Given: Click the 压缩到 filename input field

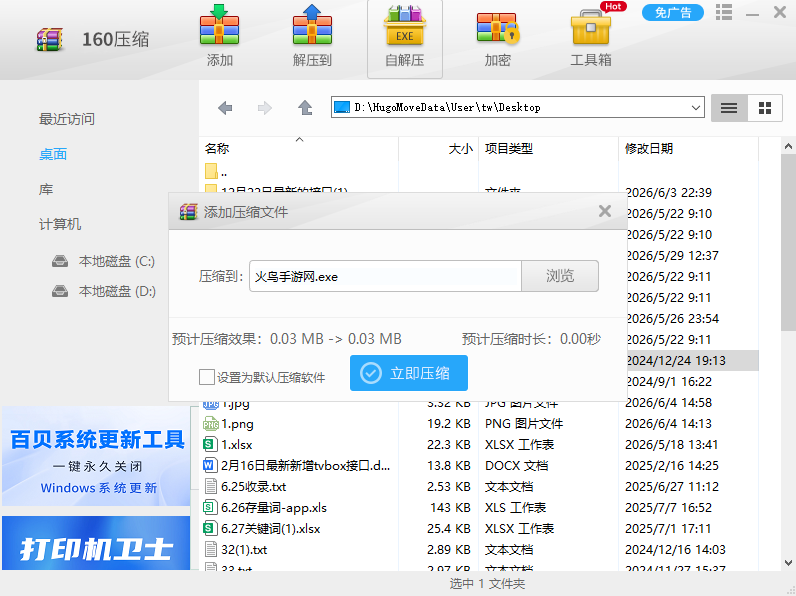Looking at the screenshot, I should pyautogui.click(x=385, y=276).
